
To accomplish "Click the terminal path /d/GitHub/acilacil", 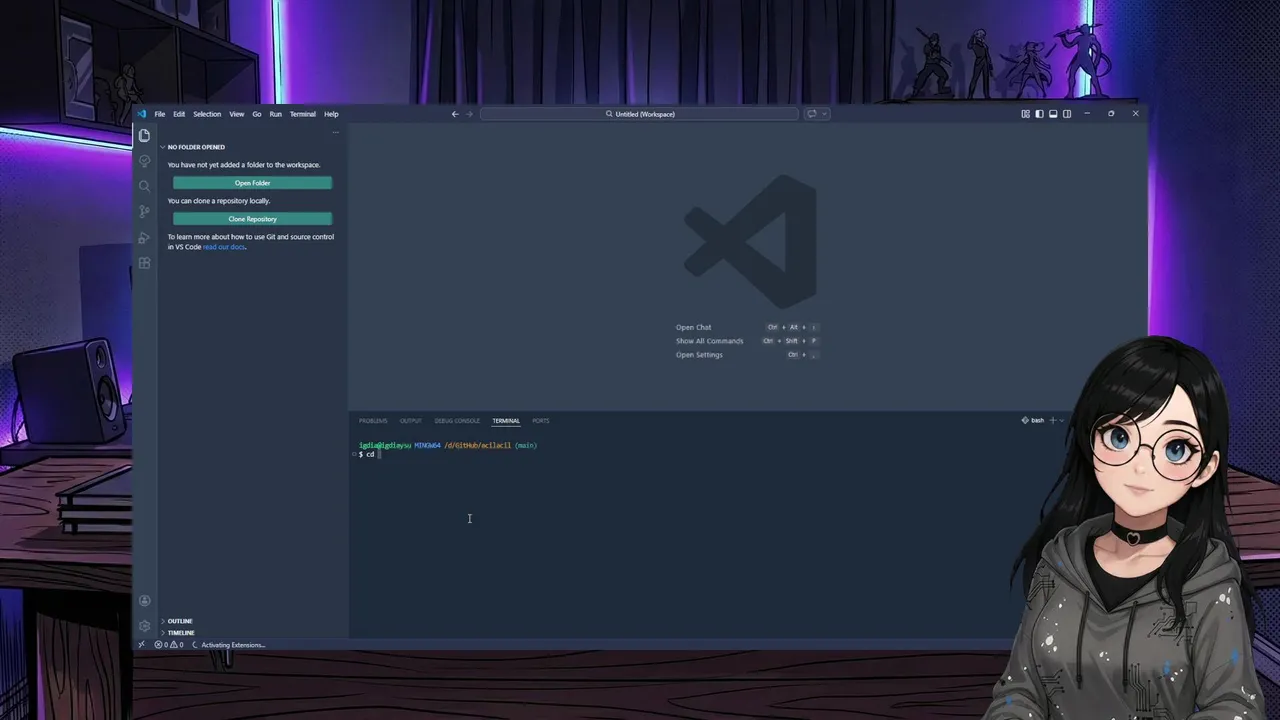I will tap(478, 445).
